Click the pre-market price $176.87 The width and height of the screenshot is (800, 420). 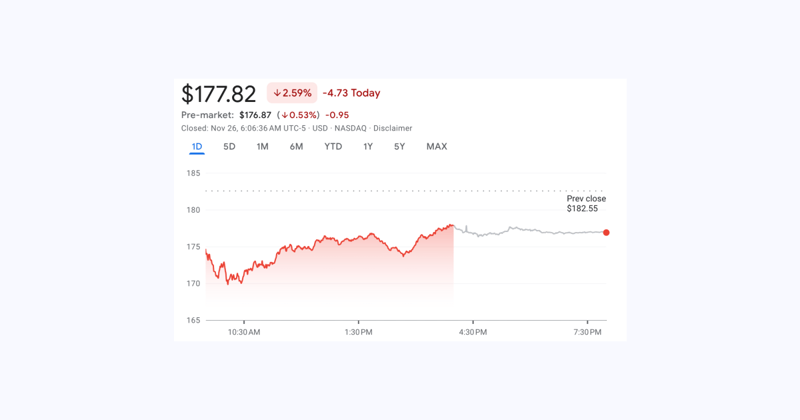pyautogui.click(x=255, y=115)
